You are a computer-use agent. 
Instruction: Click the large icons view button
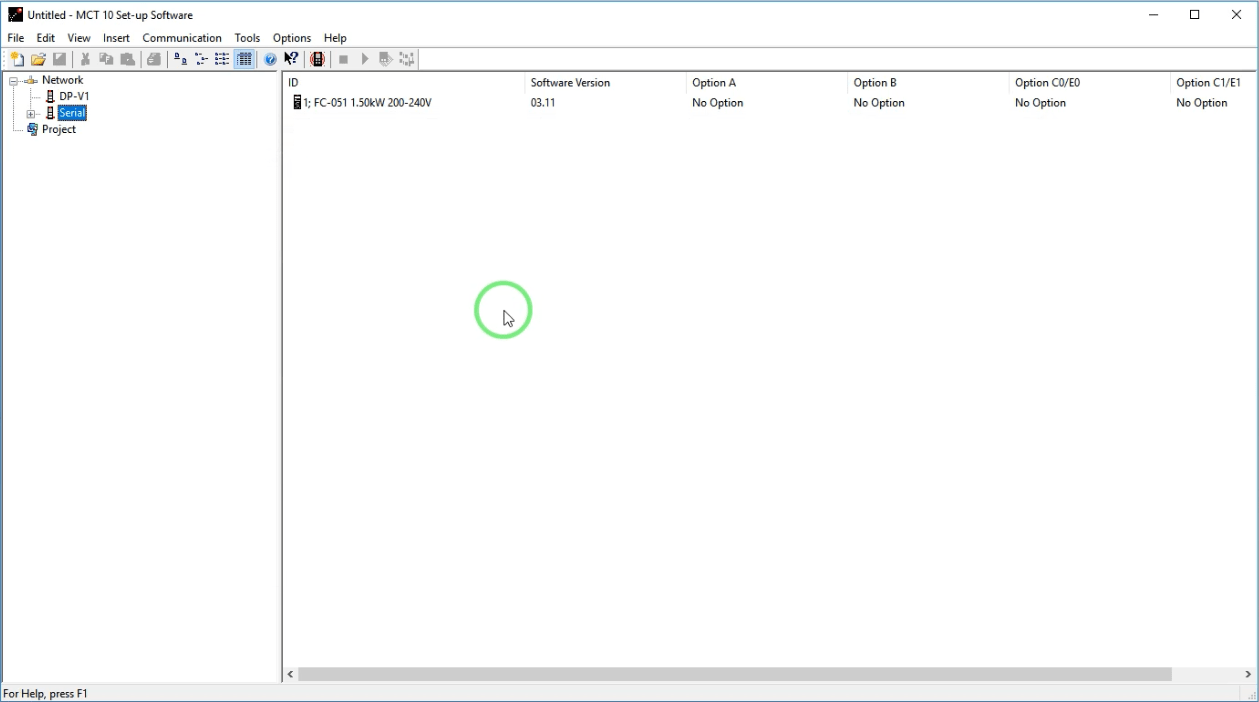180,59
